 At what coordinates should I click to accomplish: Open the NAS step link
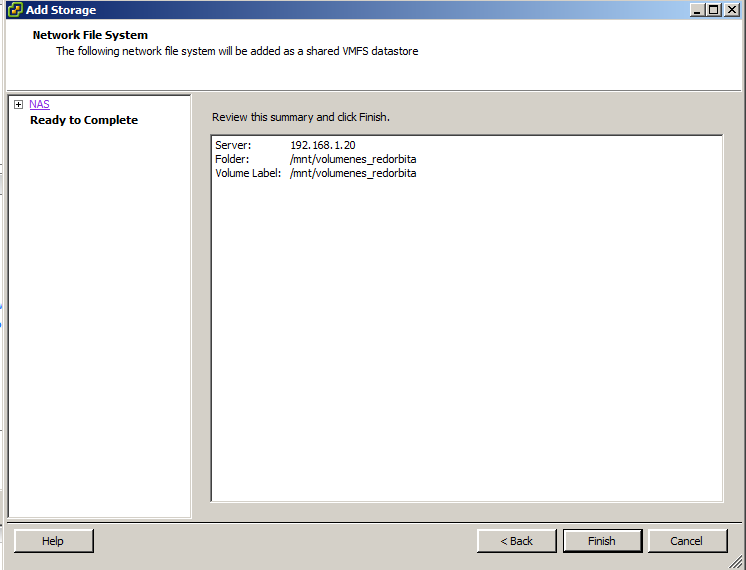(x=39, y=104)
